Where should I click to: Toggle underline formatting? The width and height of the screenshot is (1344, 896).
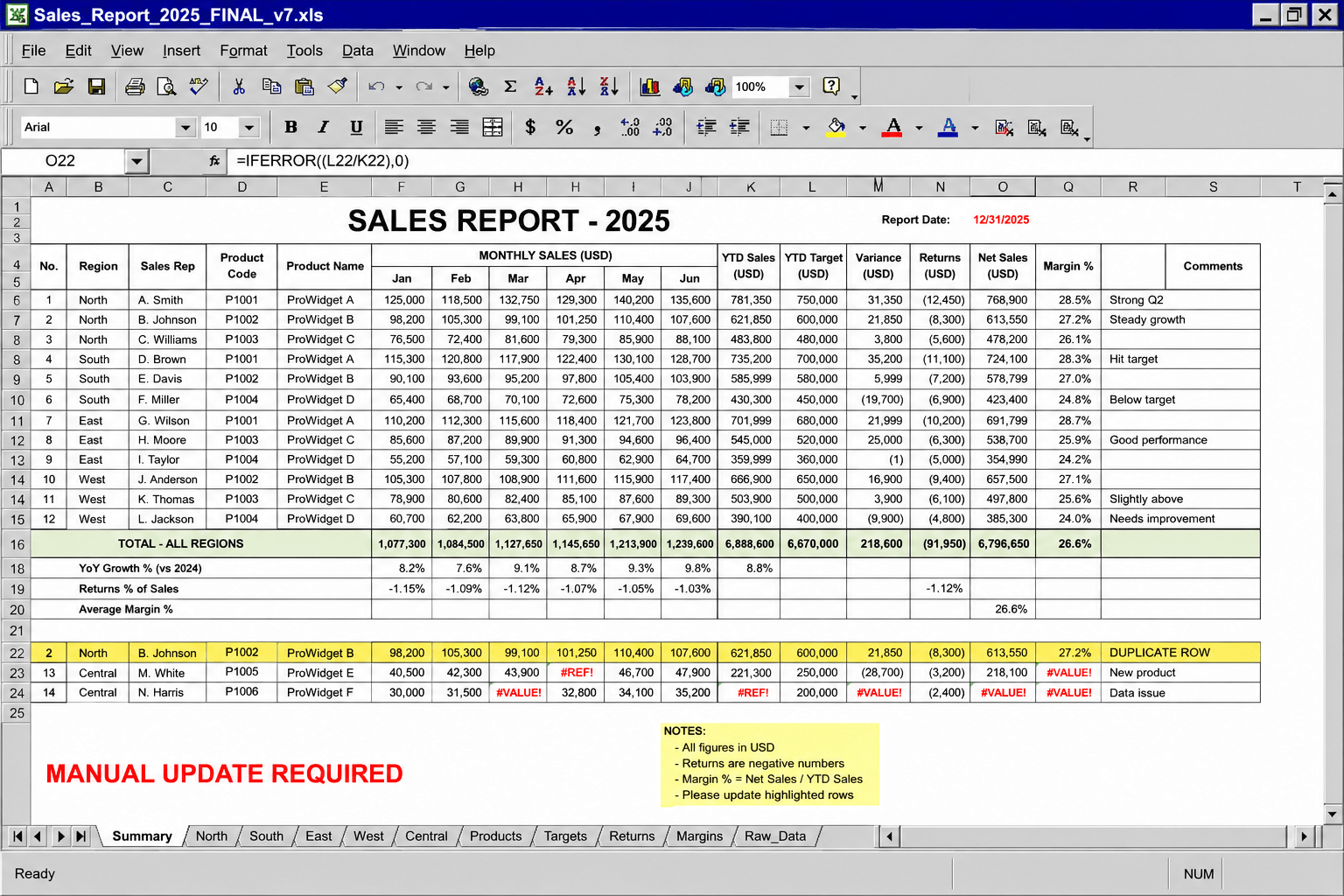[356, 127]
